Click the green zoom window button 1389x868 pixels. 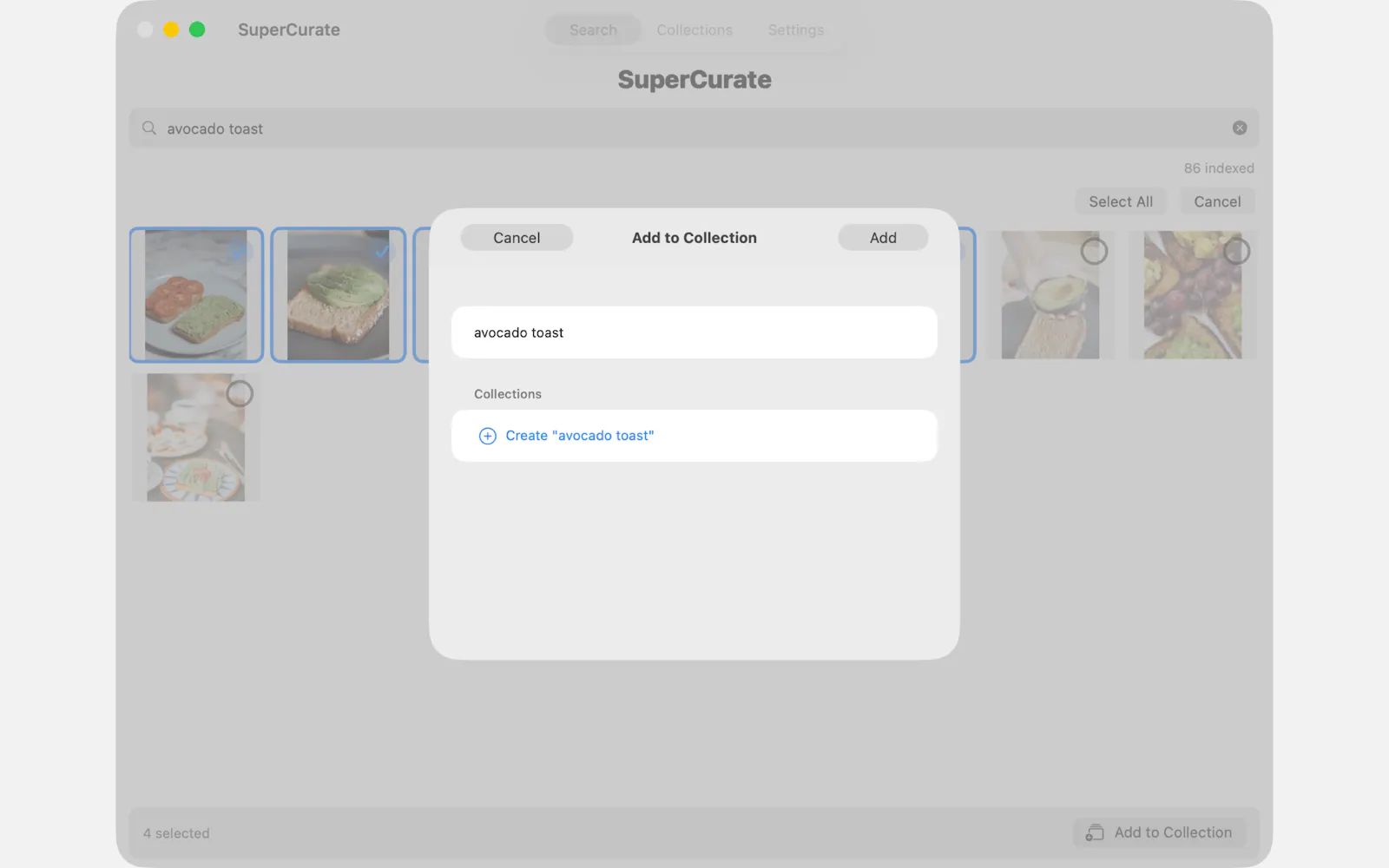point(197,30)
